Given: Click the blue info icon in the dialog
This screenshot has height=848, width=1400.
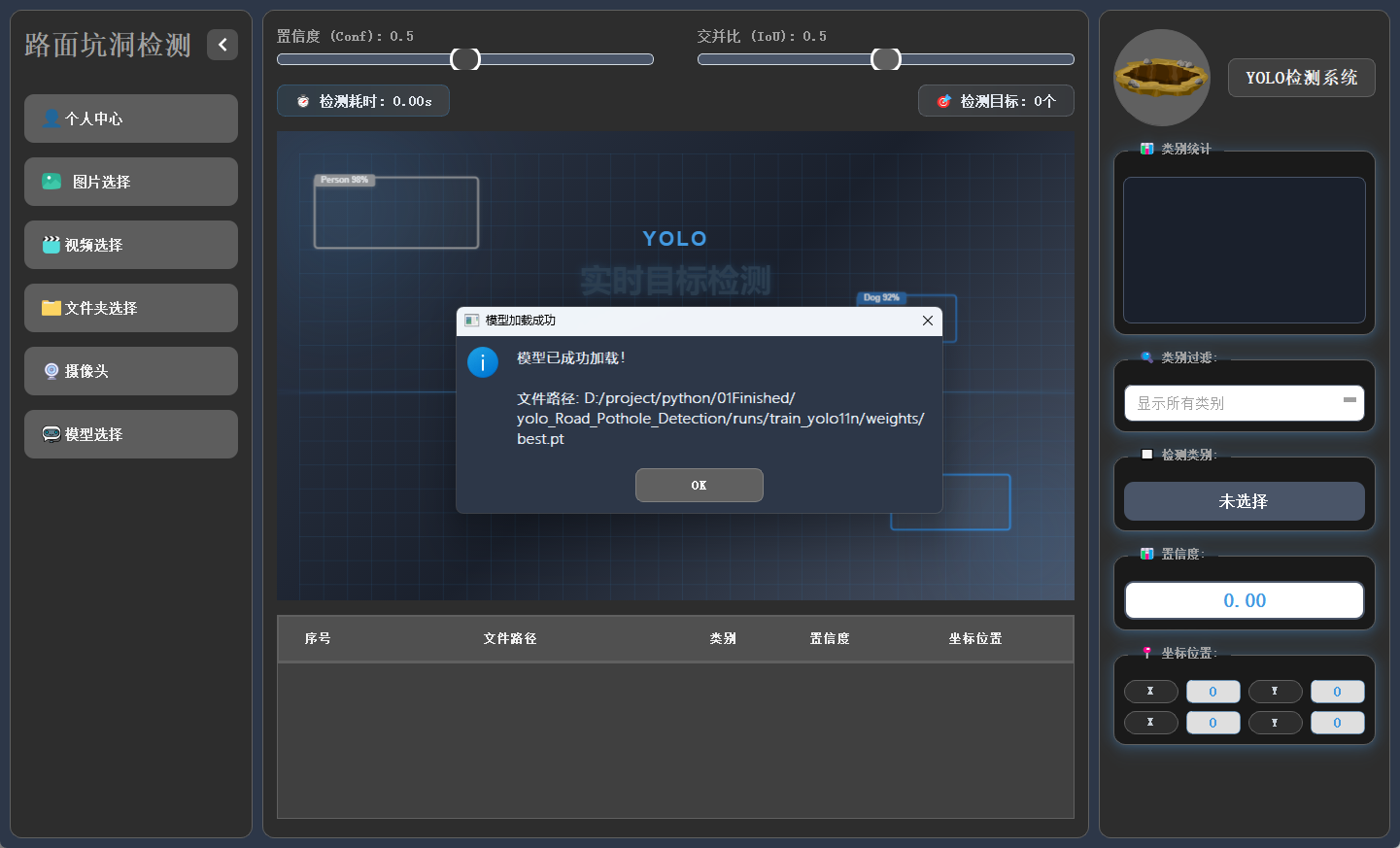Looking at the screenshot, I should coord(483,362).
